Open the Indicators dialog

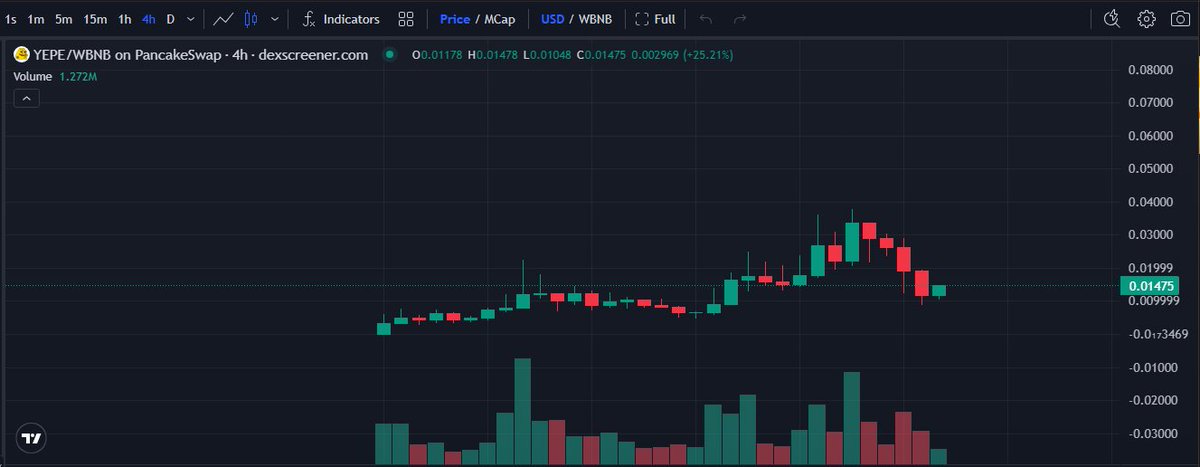341,19
